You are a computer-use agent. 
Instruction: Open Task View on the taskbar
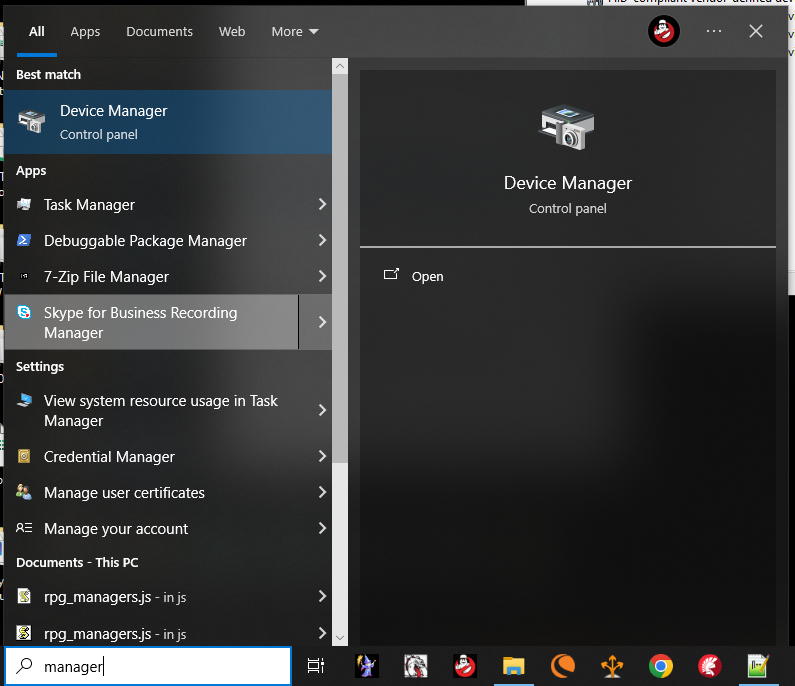tap(316, 666)
